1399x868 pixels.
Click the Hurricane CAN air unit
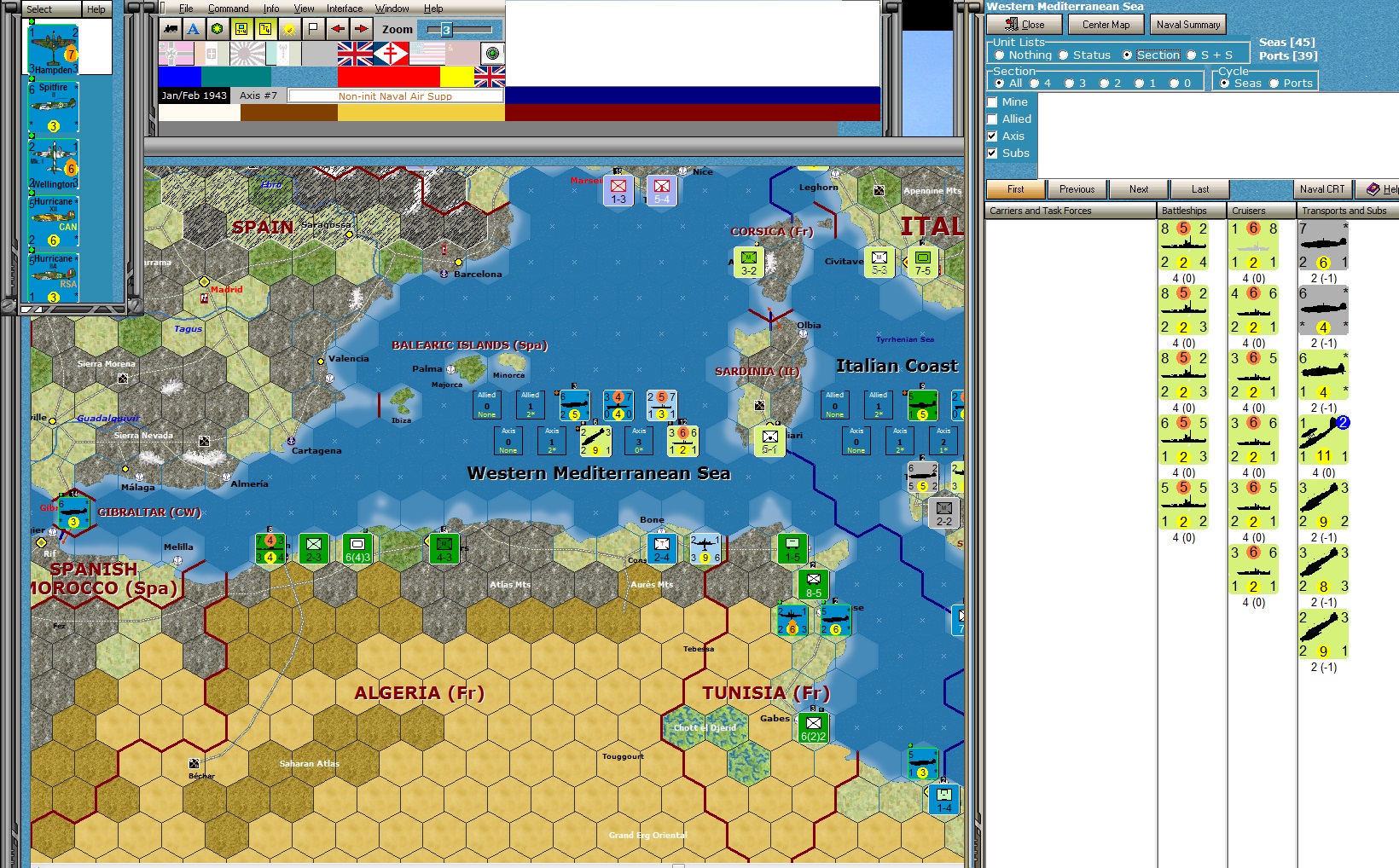[x=53, y=222]
